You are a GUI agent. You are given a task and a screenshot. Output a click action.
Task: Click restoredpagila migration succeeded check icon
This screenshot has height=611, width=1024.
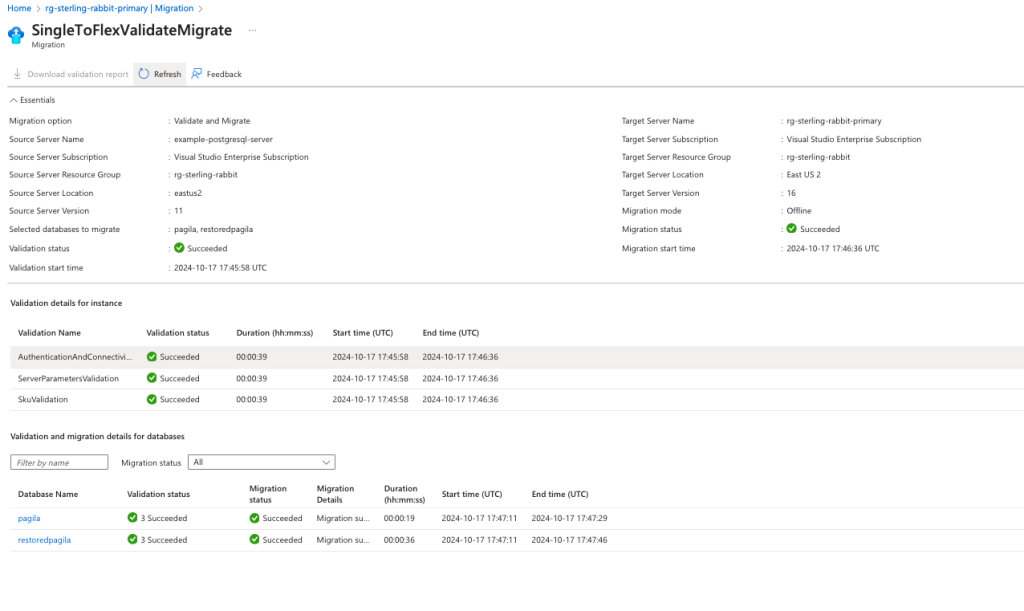pyautogui.click(x=255, y=540)
